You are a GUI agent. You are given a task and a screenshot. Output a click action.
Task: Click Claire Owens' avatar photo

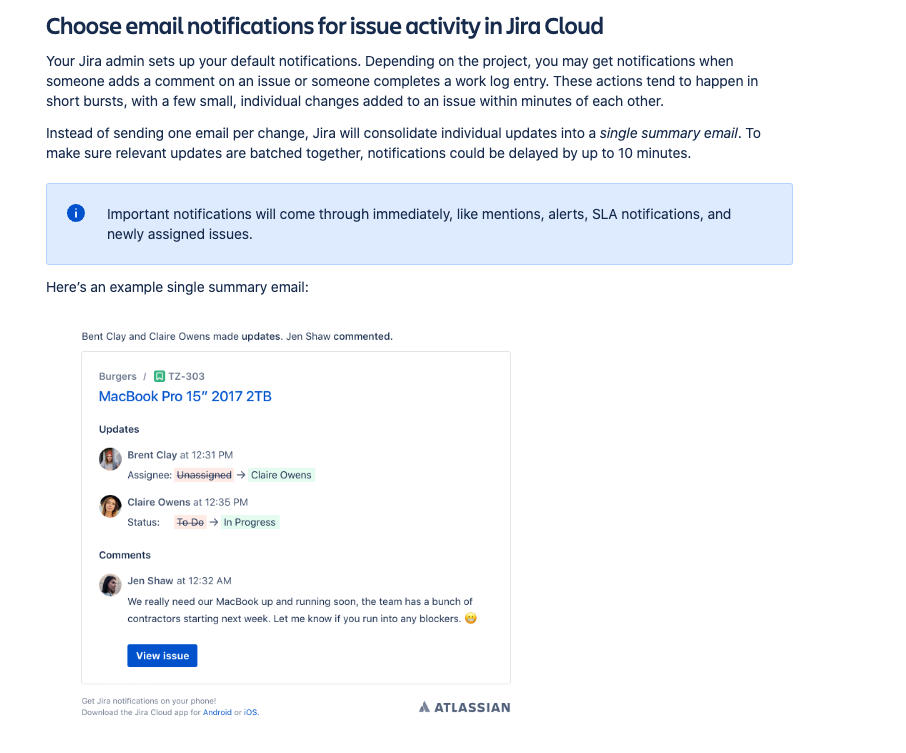click(x=110, y=506)
